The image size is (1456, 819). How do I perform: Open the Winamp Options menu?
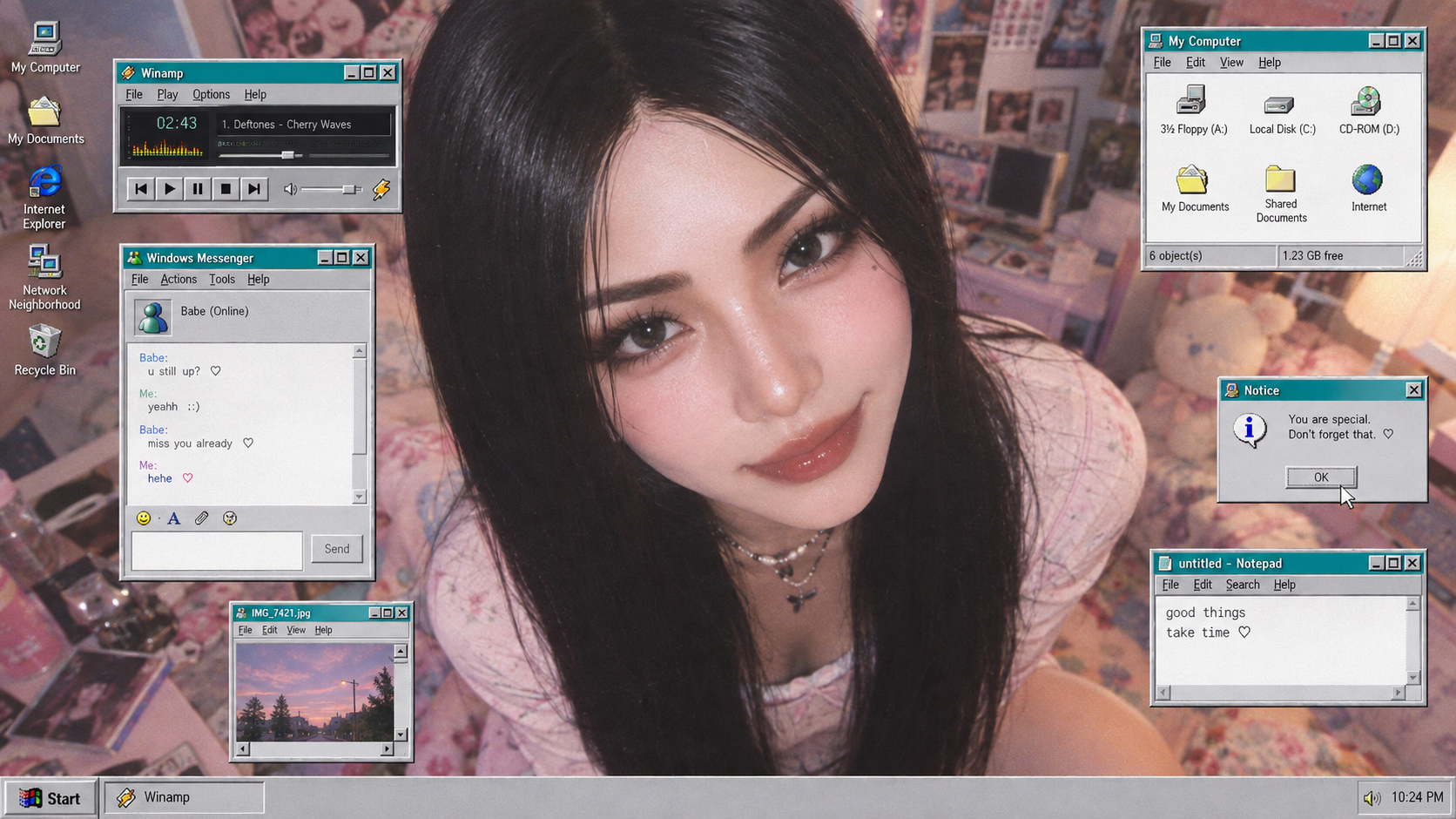211,94
